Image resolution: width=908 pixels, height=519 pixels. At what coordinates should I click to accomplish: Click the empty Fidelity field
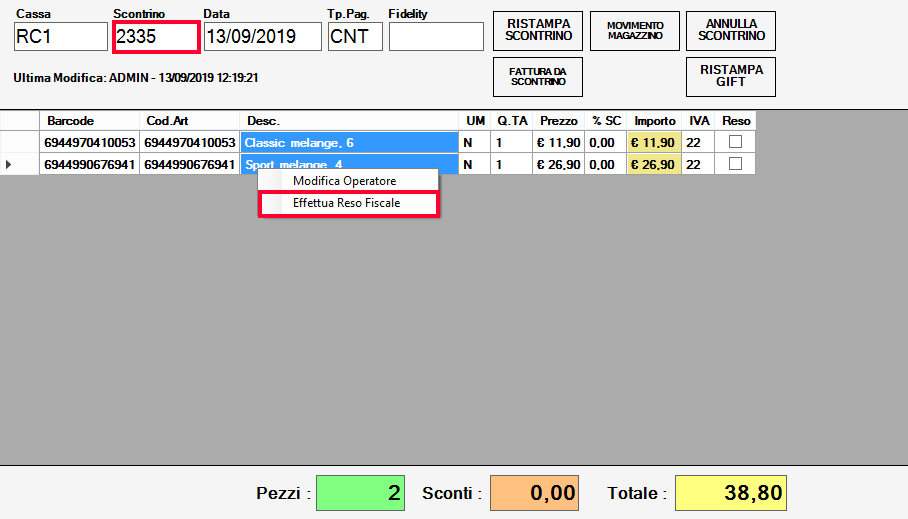[436, 37]
